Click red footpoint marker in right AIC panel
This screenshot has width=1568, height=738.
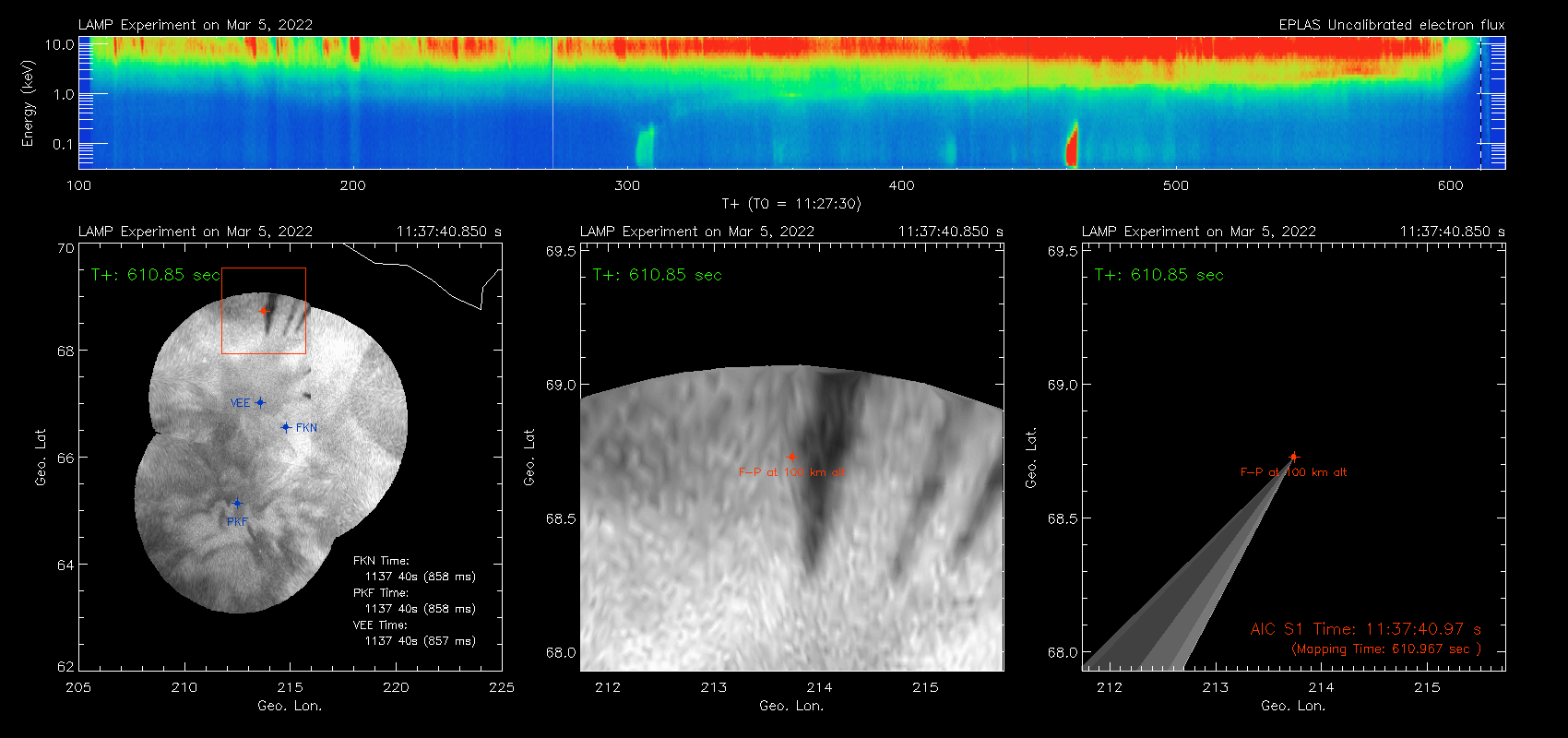(x=1293, y=457)
